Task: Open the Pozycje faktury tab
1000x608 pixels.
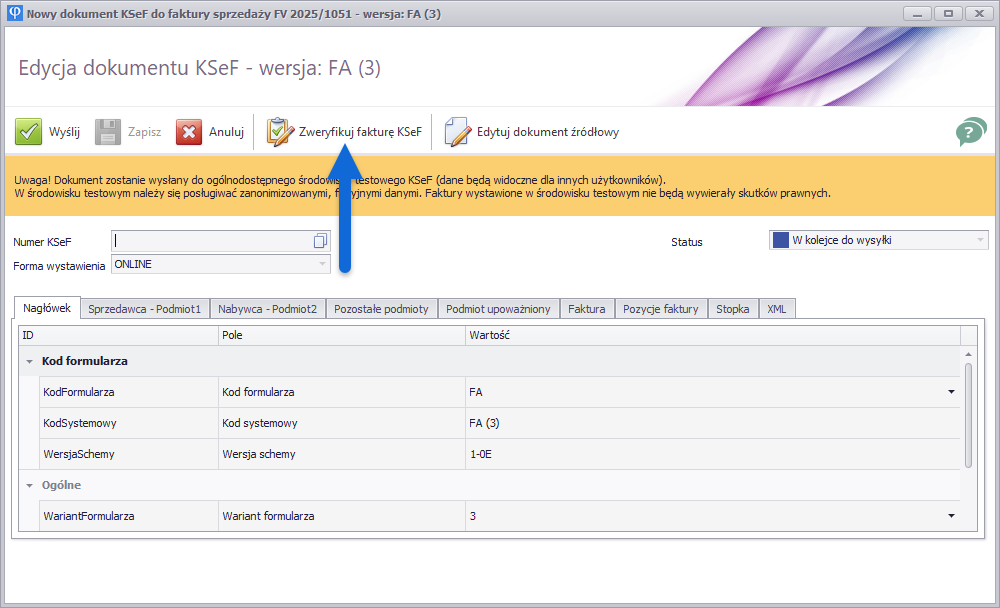Action: pos(660,309)
